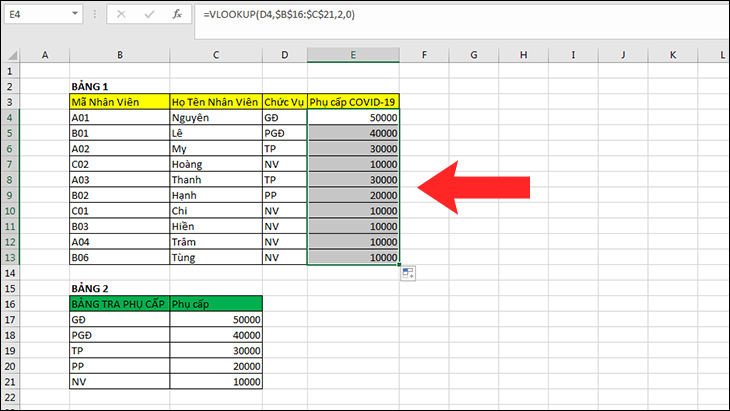Select cell A01 employee code

click(120, 118)
